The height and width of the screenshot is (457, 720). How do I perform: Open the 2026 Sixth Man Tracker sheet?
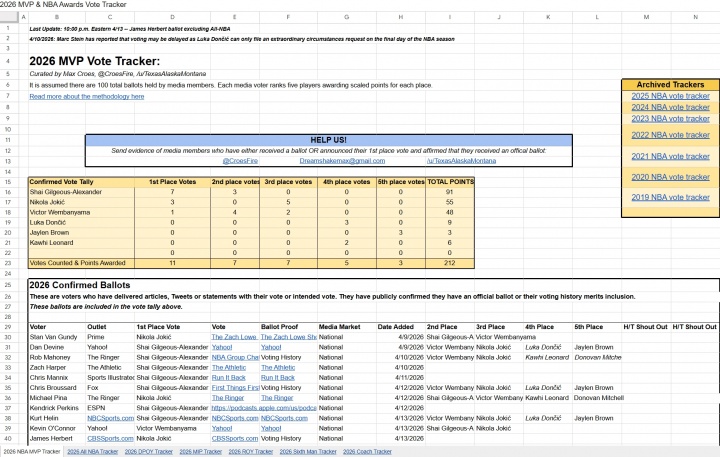click(309, 452)
